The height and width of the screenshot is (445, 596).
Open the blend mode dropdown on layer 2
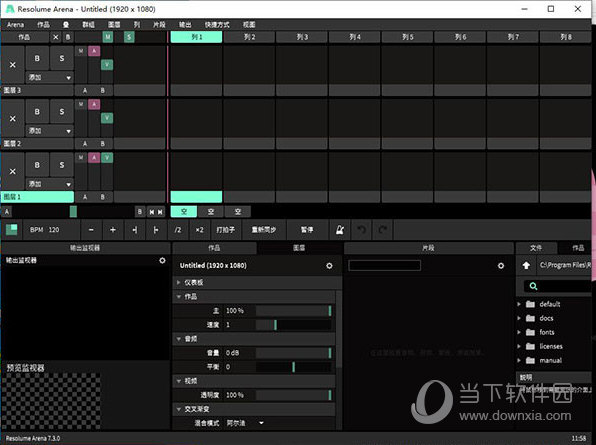49,131
